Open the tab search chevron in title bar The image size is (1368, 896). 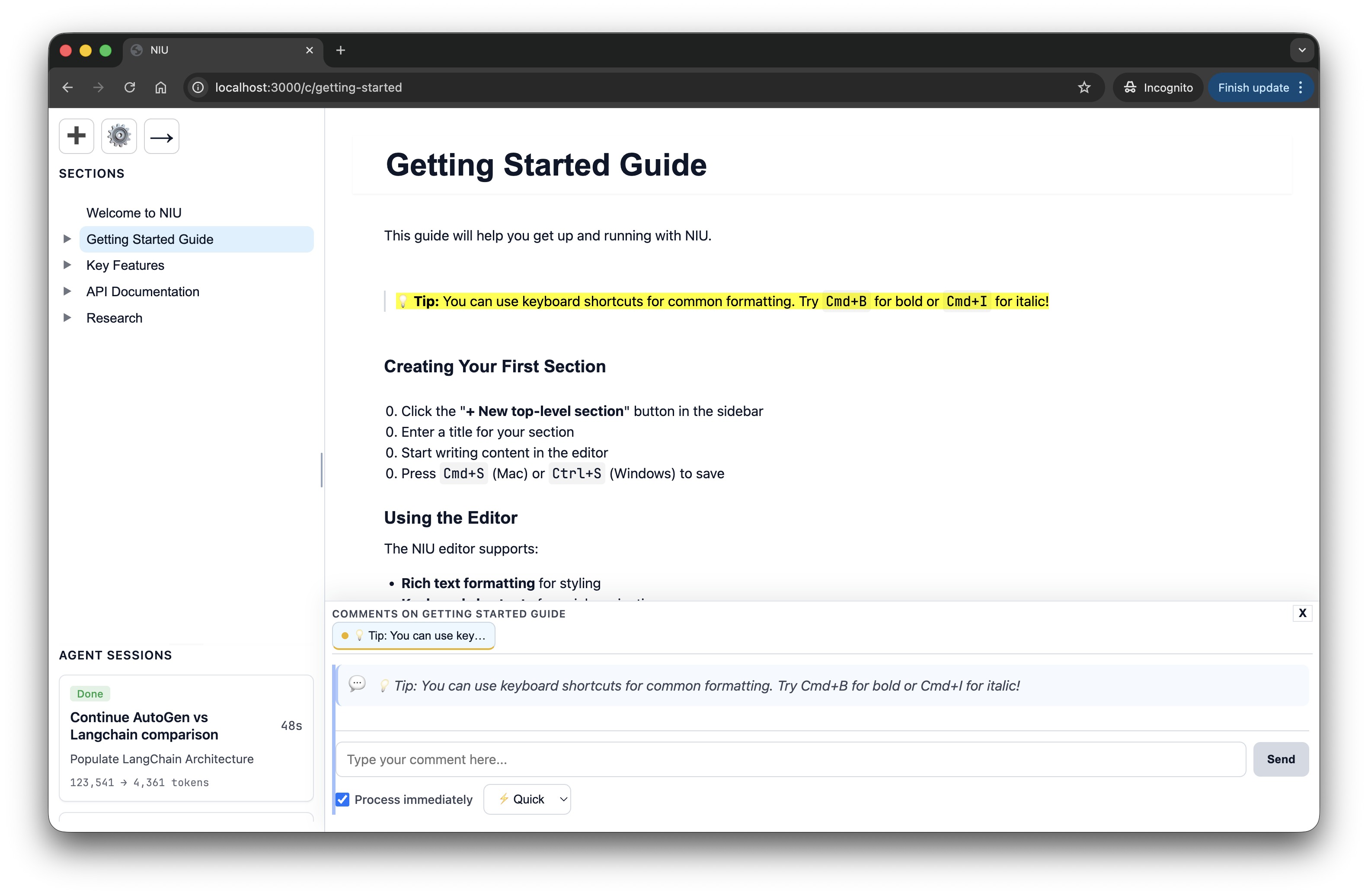pos(1302,51)
